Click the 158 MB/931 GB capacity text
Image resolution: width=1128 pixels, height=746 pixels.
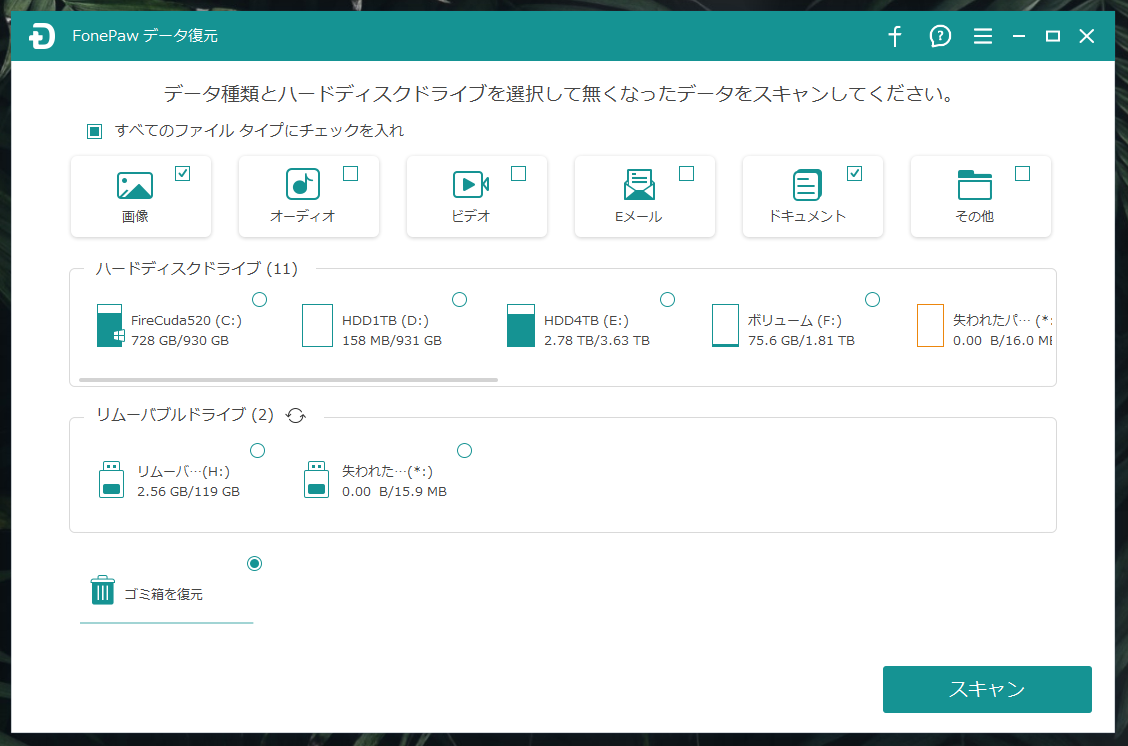click(392, 340)
